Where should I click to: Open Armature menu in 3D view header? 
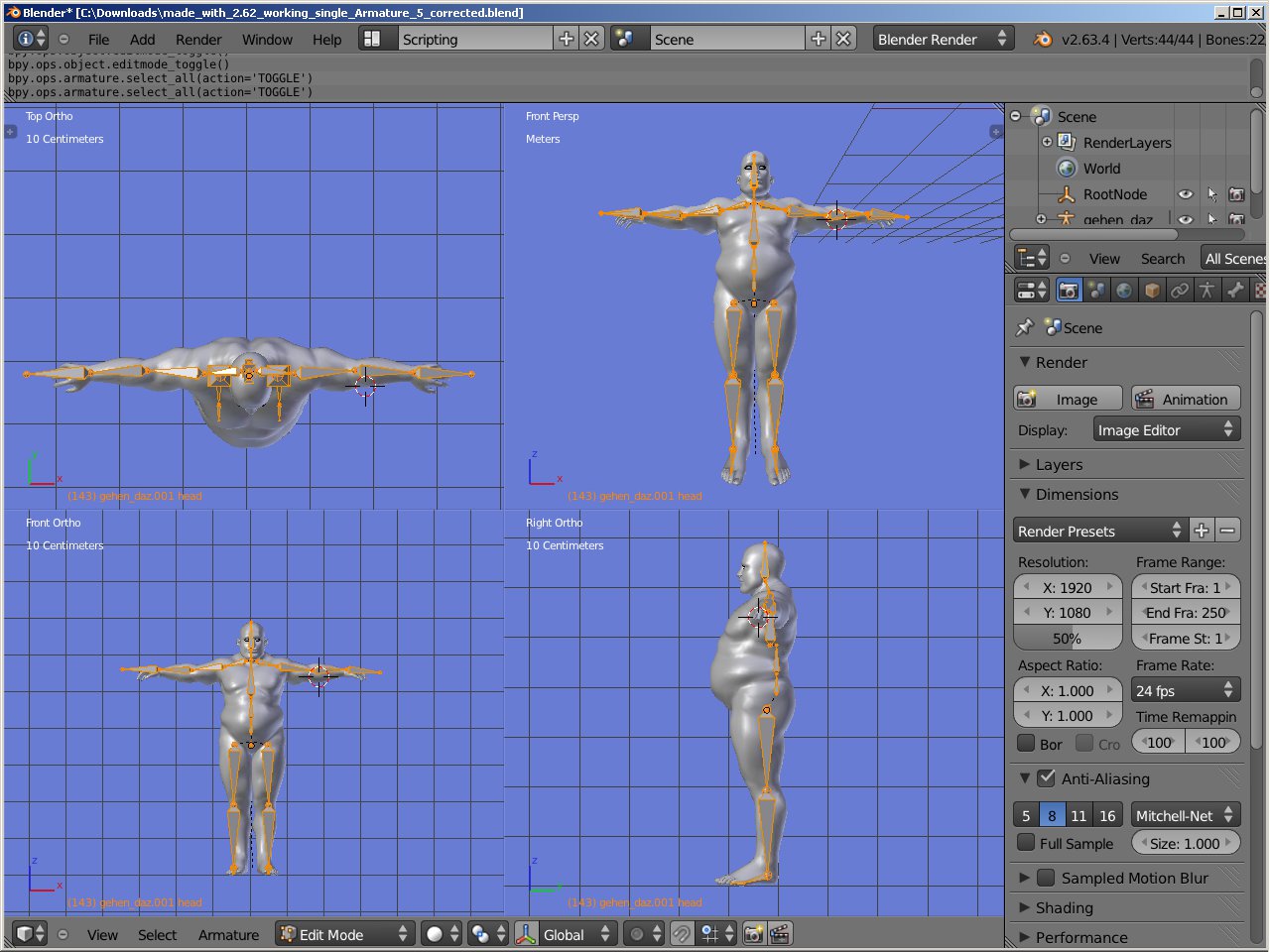(x=228, y=934)
